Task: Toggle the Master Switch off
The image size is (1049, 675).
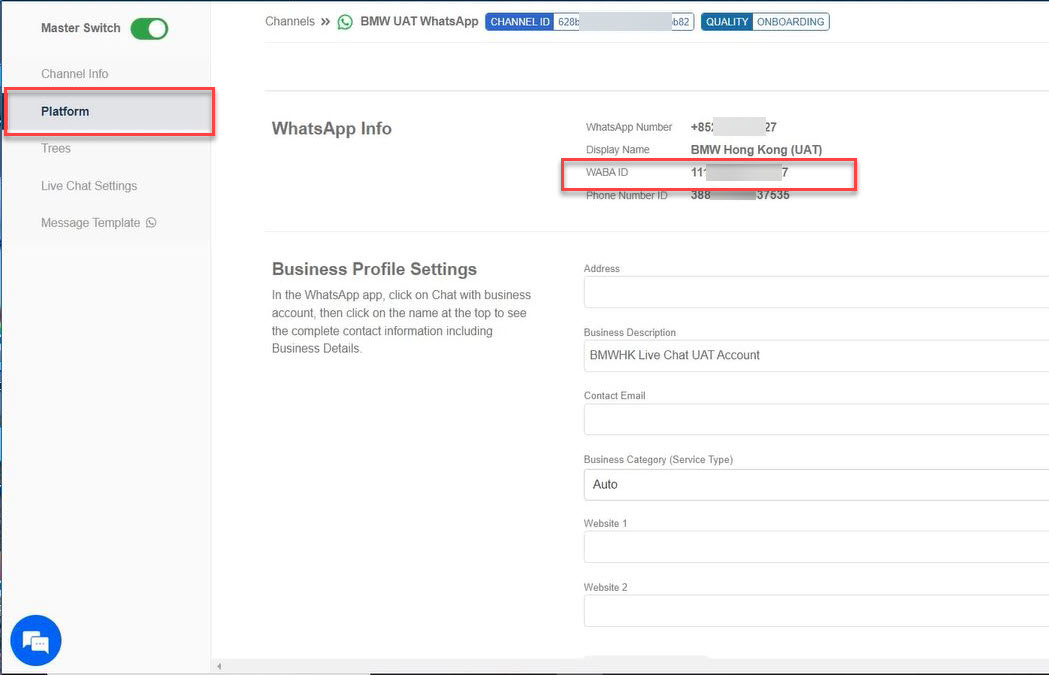Action: pyautogui.click(x=149, y=29)
